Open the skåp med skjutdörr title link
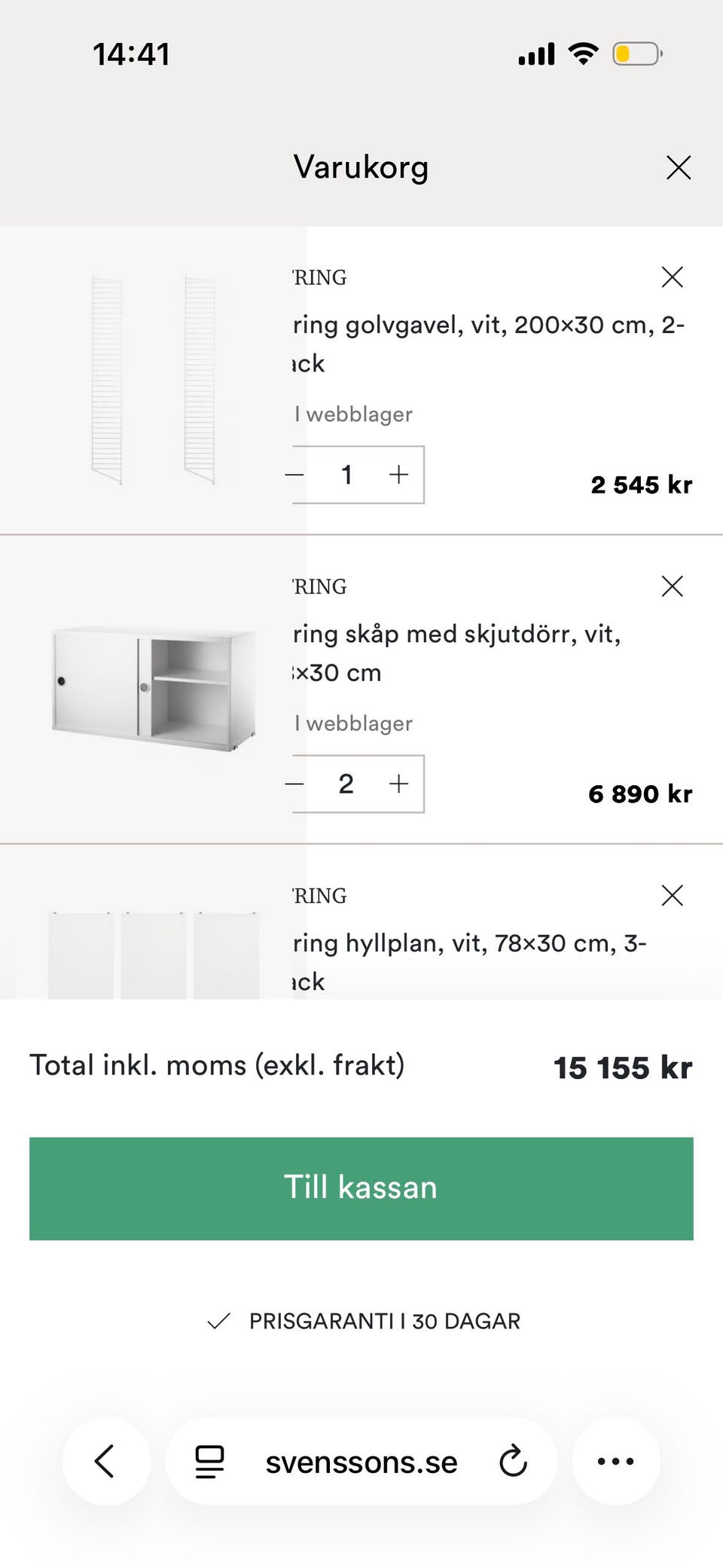 pos(456,652)
